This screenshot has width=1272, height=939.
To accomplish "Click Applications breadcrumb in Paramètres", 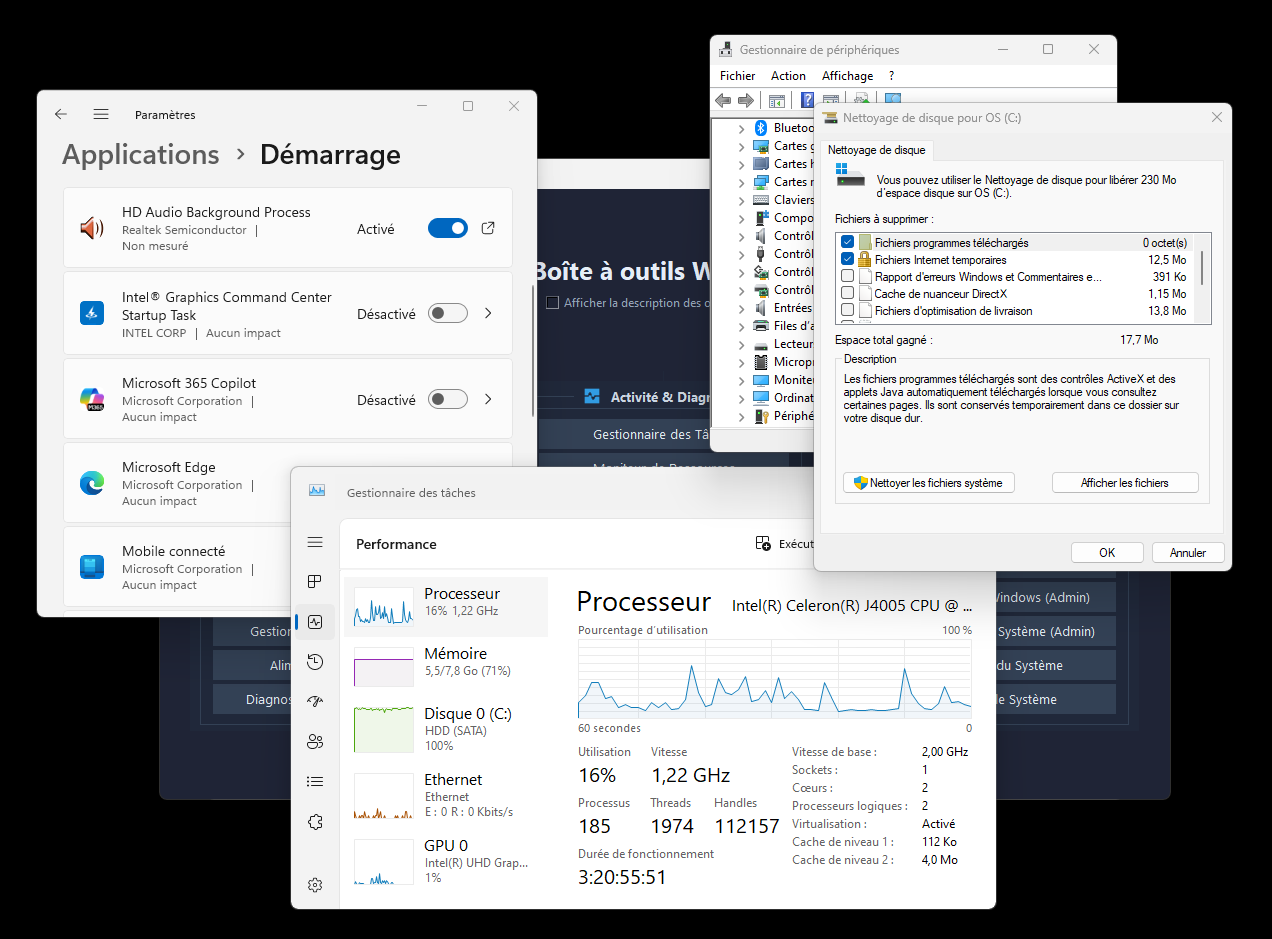I will [141, 155].
